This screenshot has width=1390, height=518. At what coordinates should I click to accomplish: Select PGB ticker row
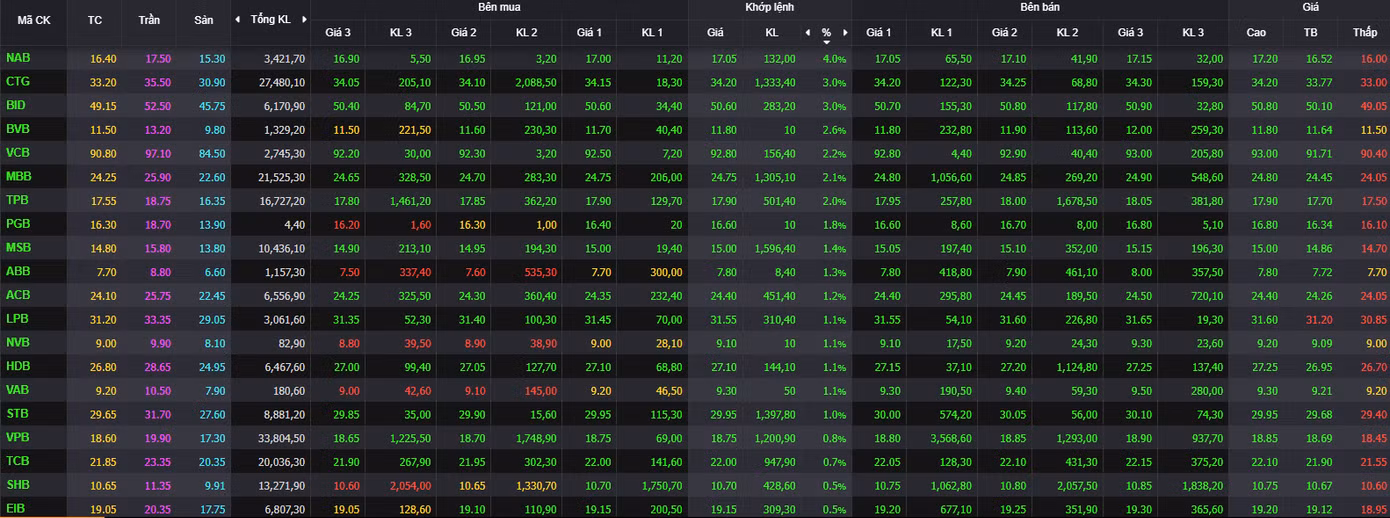[695, 224]
